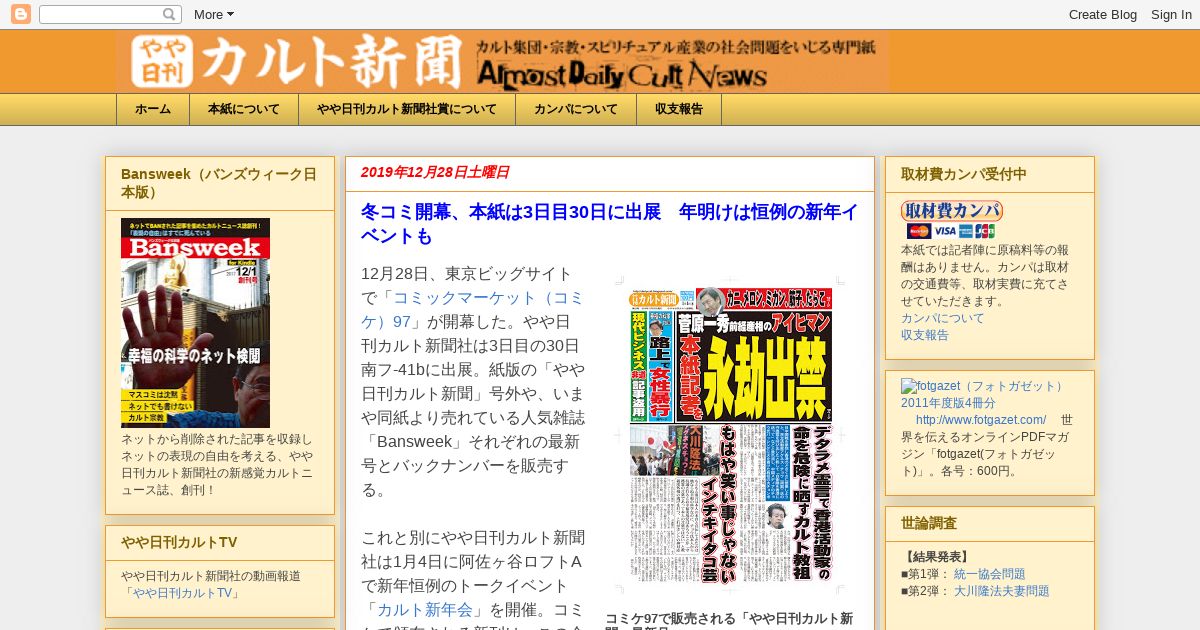This screenshot has height=630, width=1200.
Task: Open the orange Blogger logo icon
Action: [20, 14]
